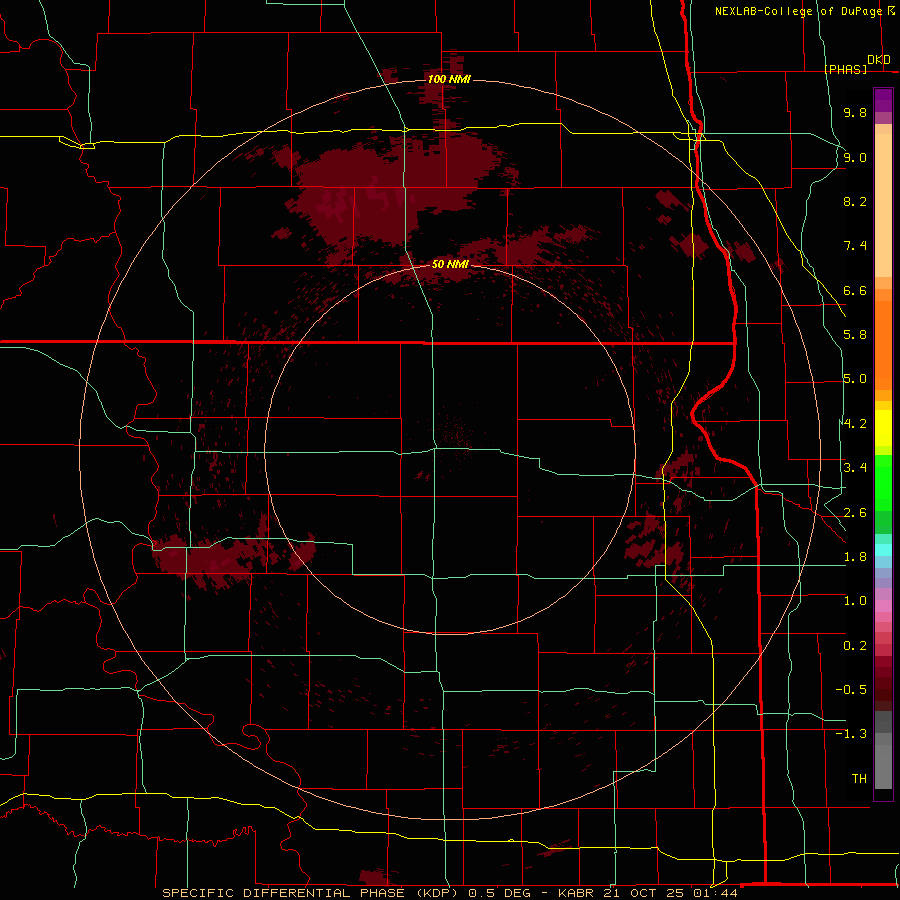Image resolution: width=900 pixels, height=900 pixels.
Task: Select the light peach color scale band
Action: (883, 205)
